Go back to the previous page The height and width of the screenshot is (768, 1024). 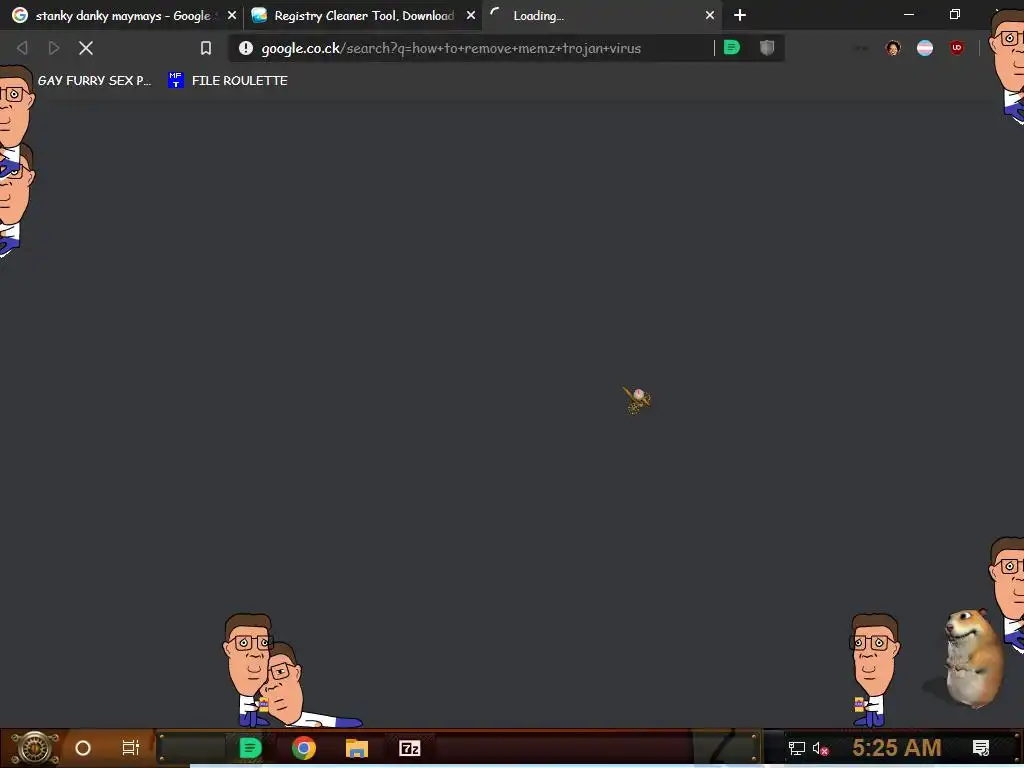click(22, 48)
